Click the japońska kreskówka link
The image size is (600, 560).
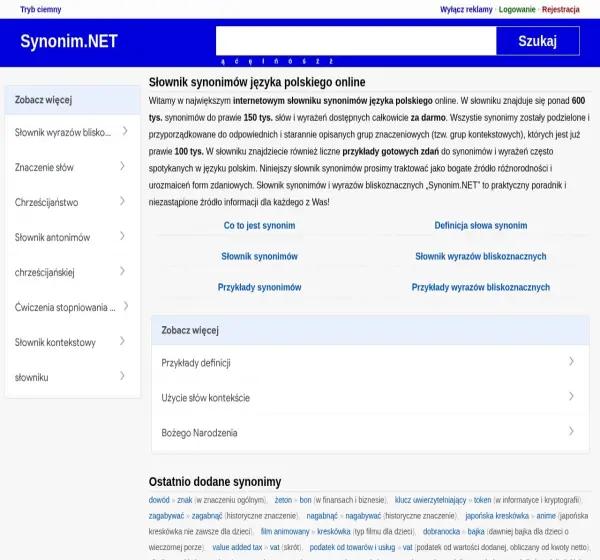click(x=497, y=516)
